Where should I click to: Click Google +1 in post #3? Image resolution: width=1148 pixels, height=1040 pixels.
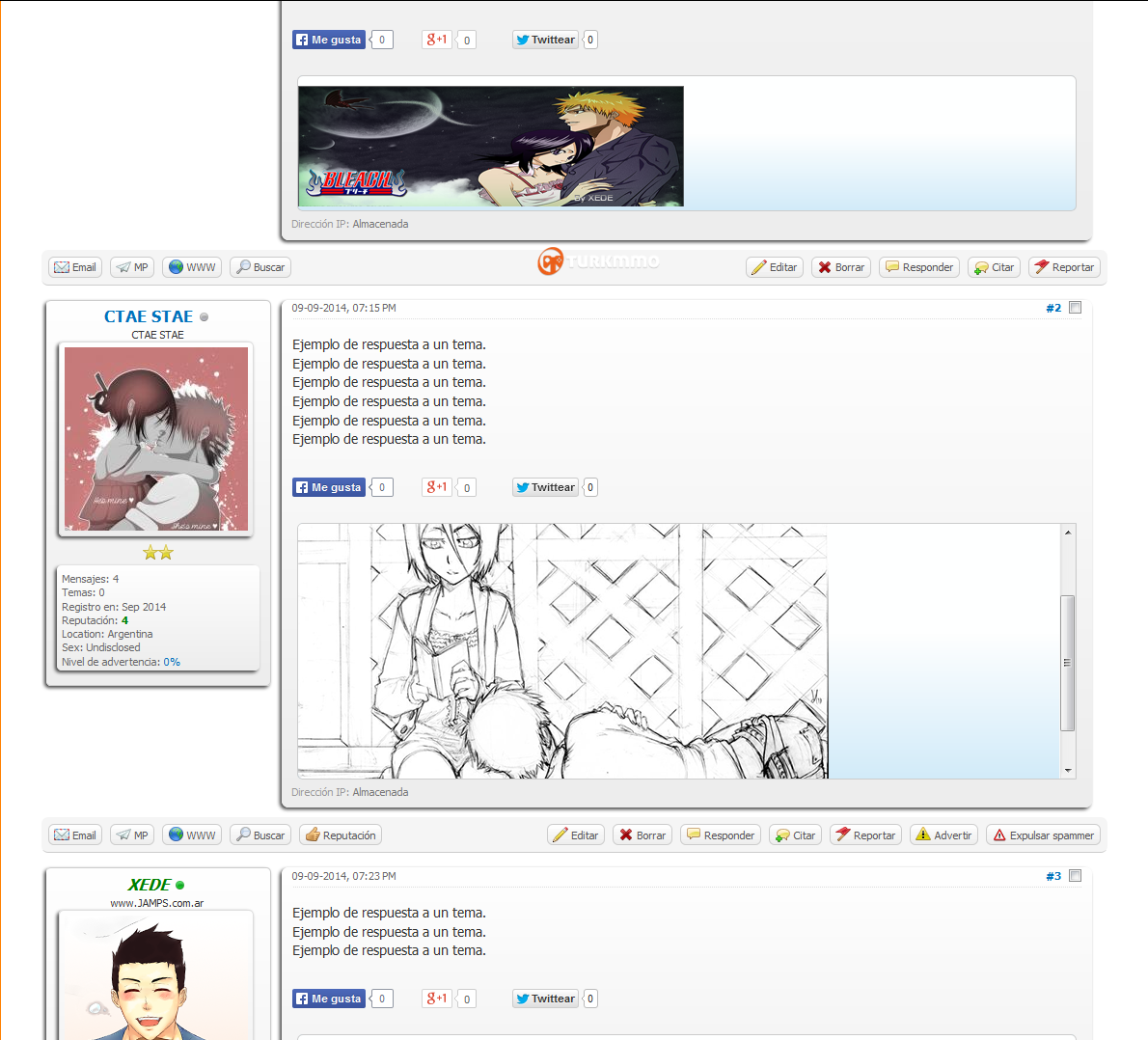(436, 999)
